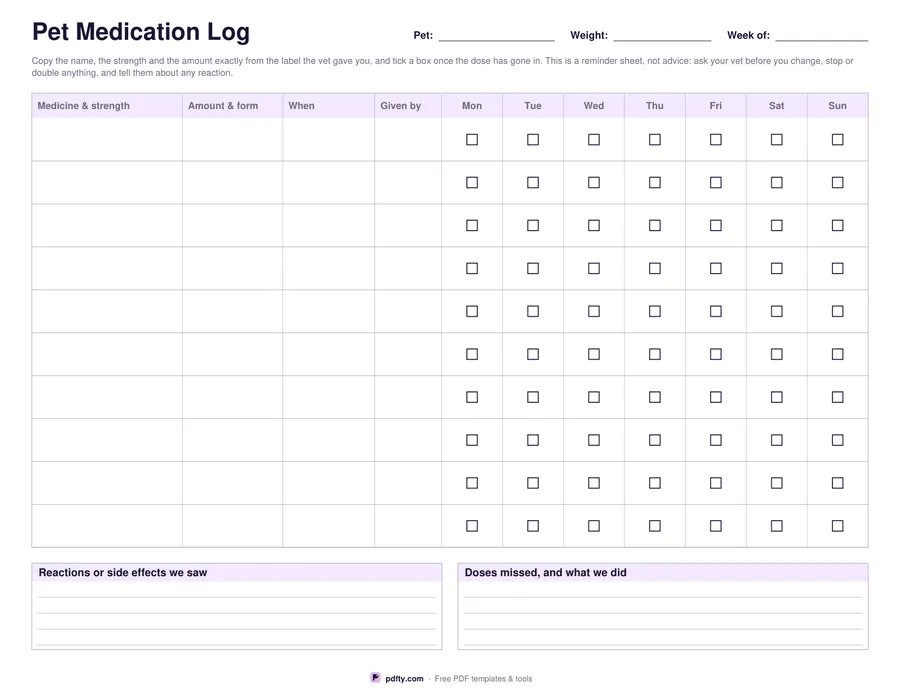Click the first row Medicine & strength cell
The width and height of the screenshot is (900, 695).
point(107,139)
